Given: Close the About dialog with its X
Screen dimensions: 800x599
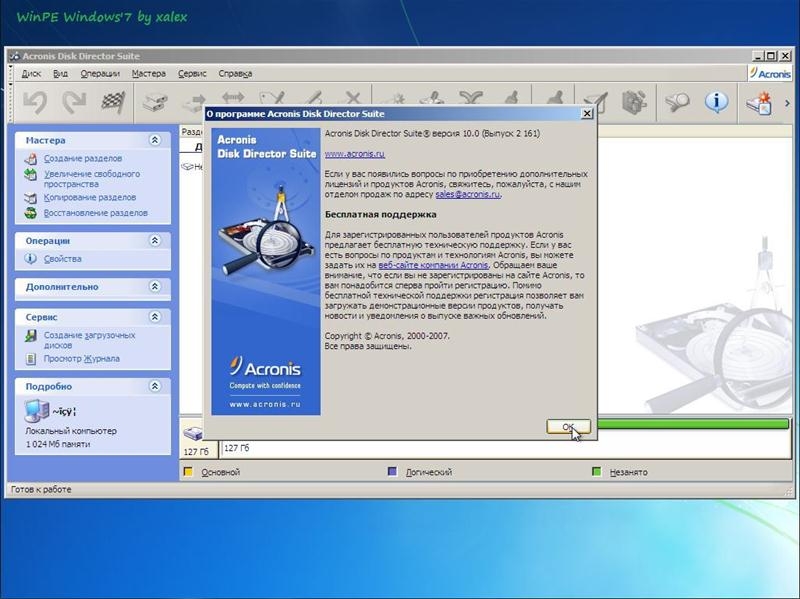Looking at the screenshot, I should coord(587,113).
